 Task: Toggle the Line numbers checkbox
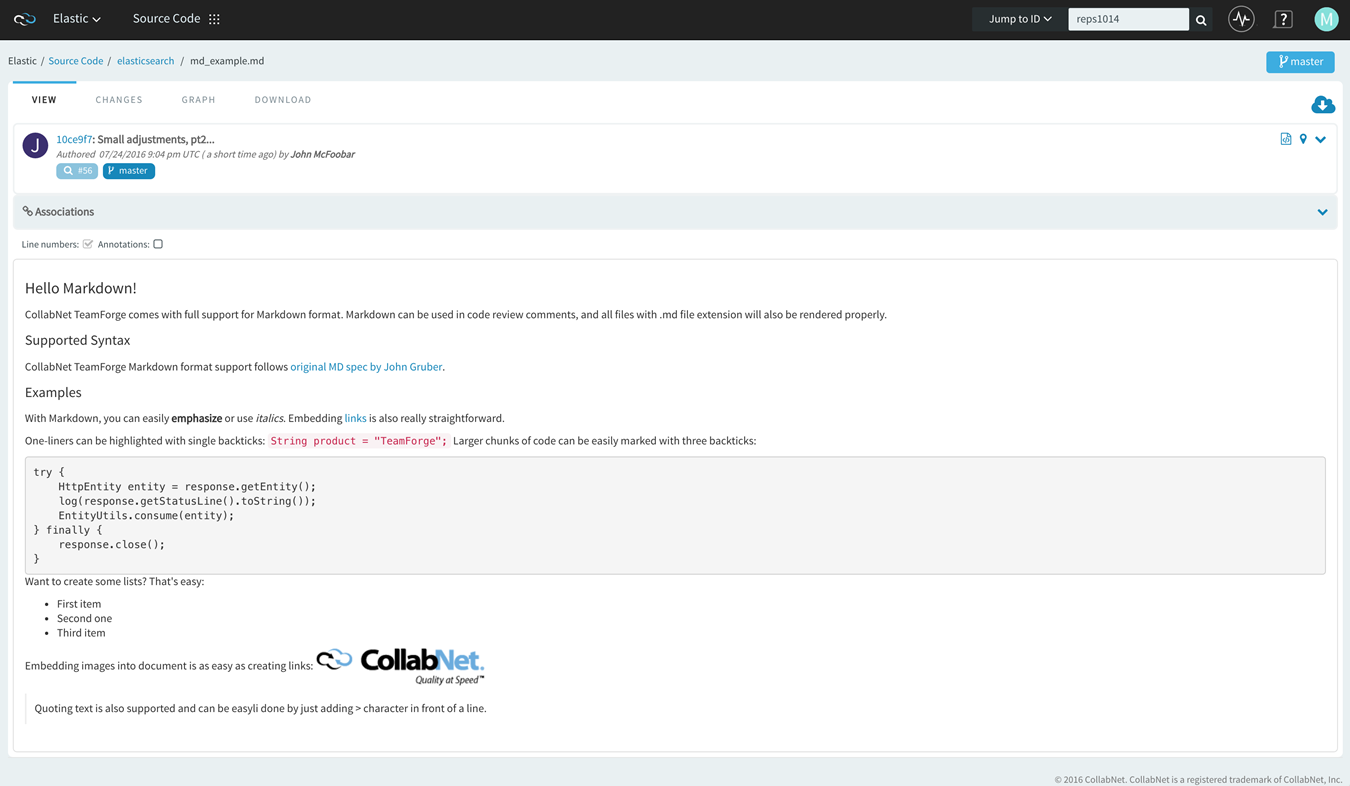(88, 244)
